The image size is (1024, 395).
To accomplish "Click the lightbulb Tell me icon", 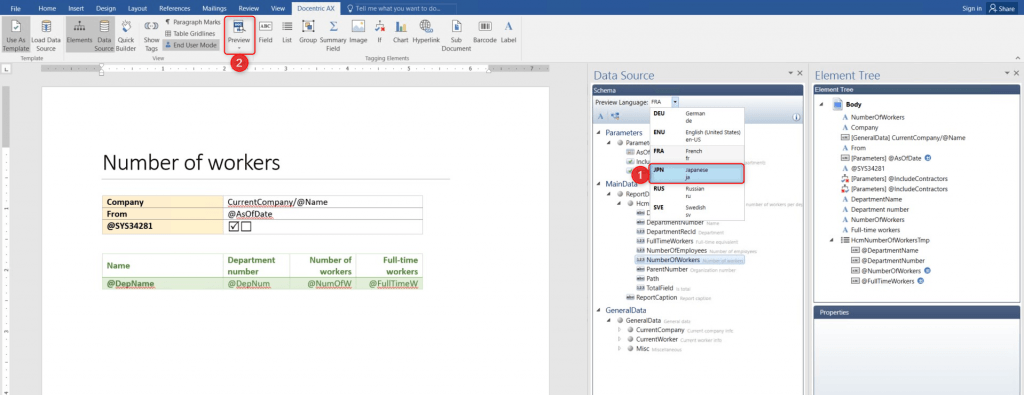I will click(351, 8).
